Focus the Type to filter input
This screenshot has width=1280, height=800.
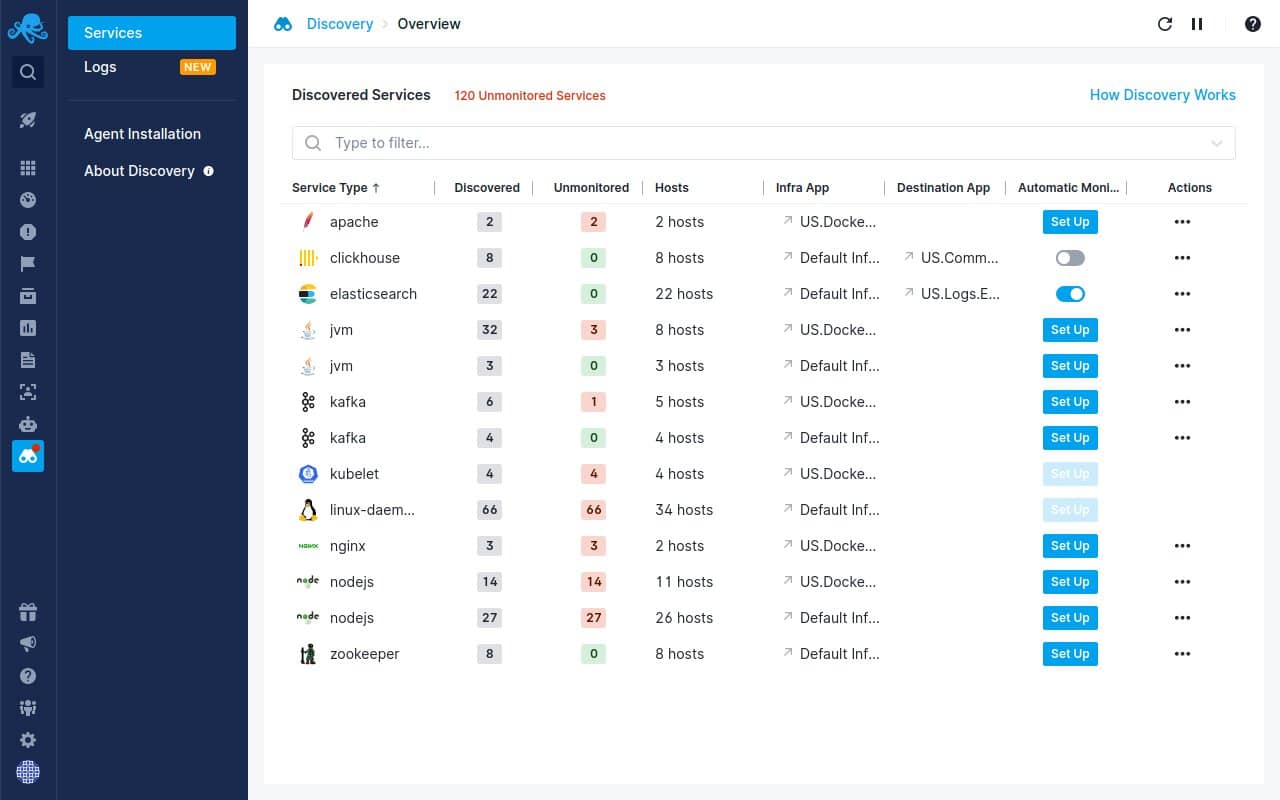coord(764,143)
